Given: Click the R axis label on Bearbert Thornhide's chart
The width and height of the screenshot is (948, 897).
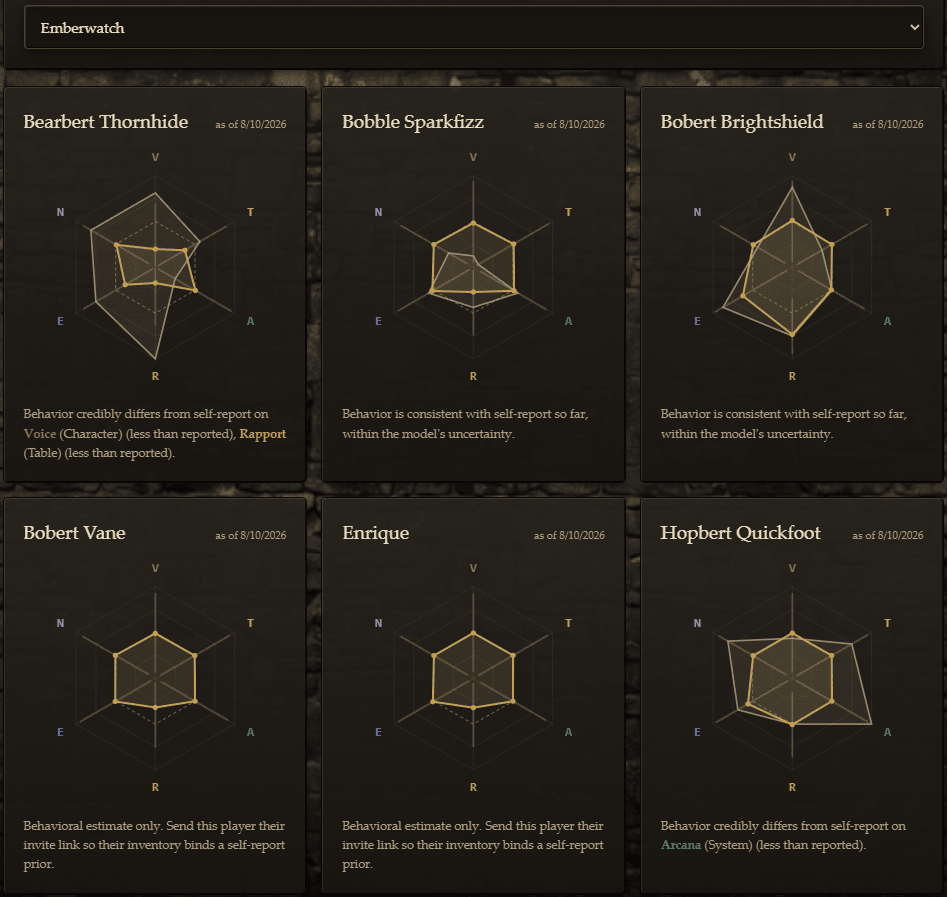Looking at the screenshot, I should point(155,376).
